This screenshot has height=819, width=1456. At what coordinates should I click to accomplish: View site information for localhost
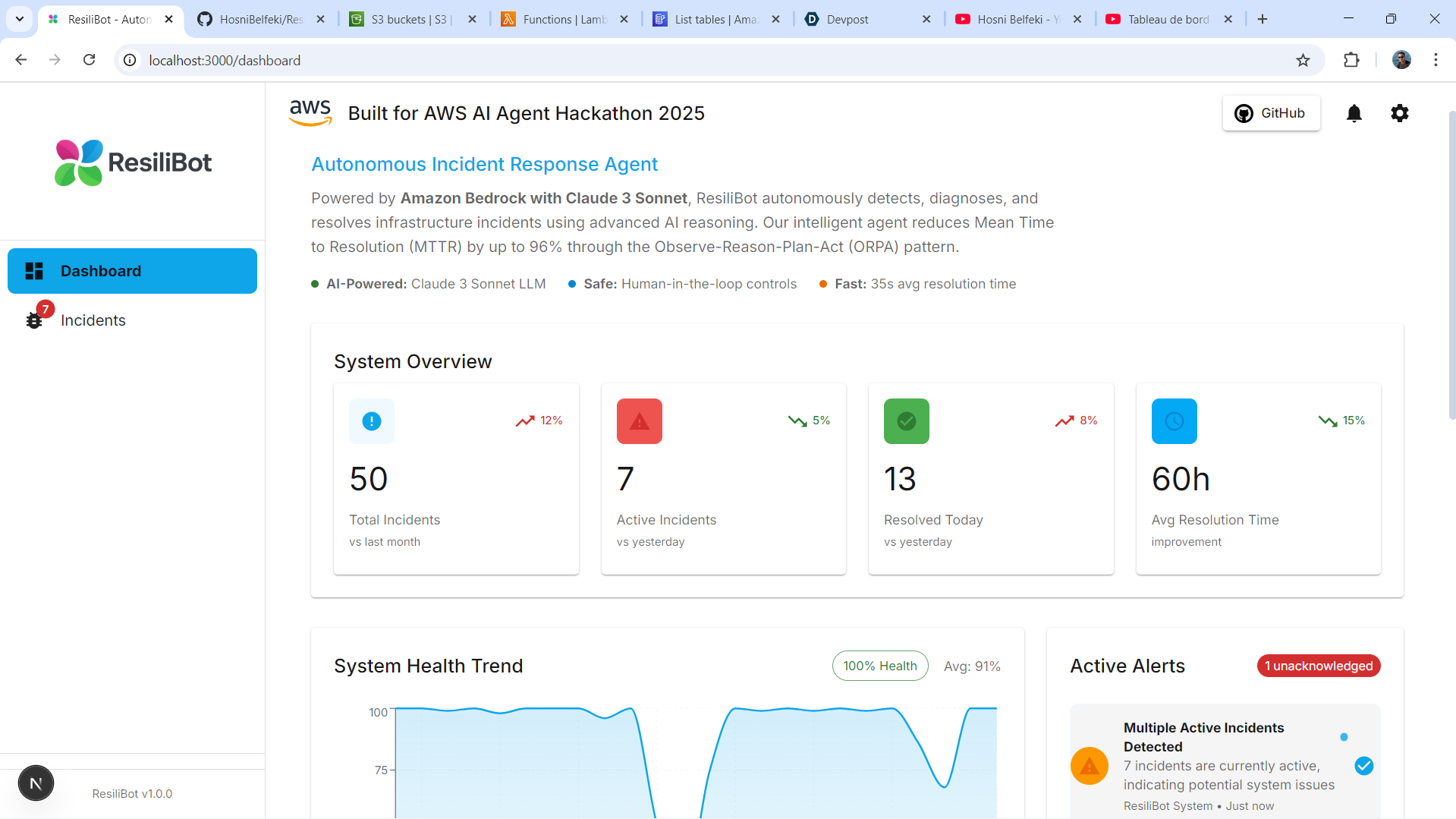point(131,60)
